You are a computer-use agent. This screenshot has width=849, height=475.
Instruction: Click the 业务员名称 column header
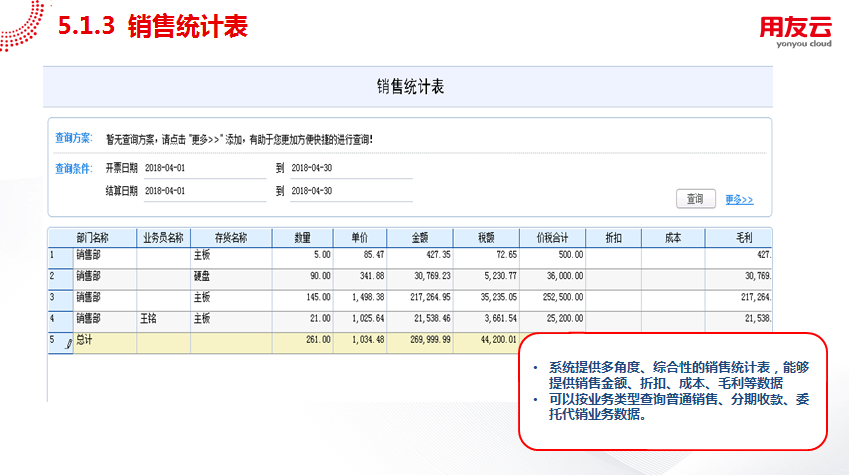click(x=163, y=238)
